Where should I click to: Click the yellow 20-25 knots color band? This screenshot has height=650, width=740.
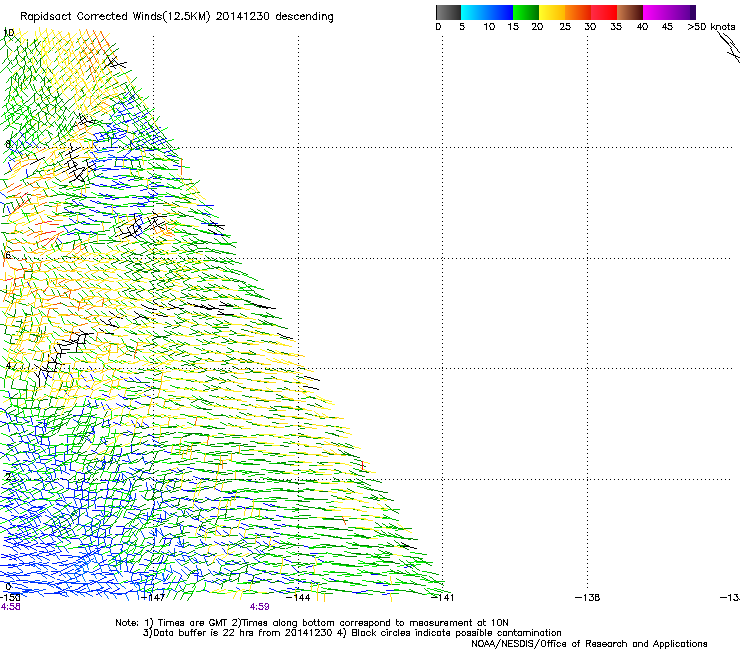[x=552, y=12]
